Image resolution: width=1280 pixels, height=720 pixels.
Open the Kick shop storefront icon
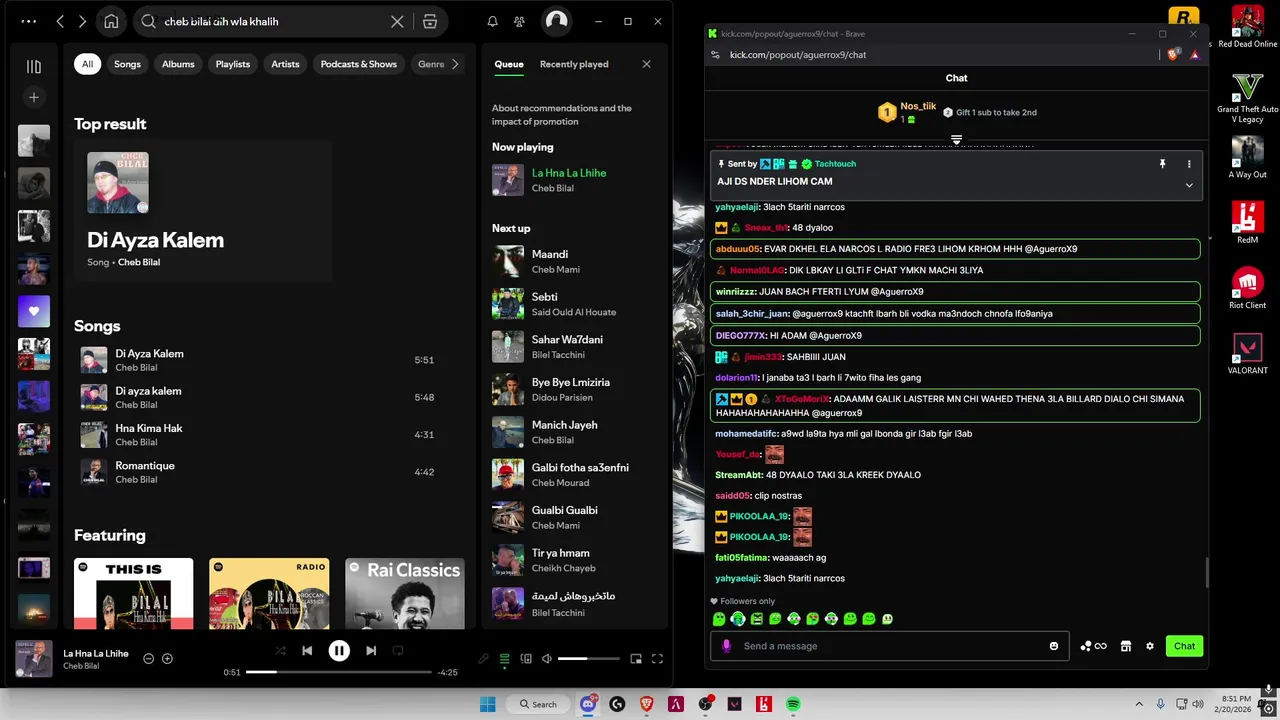click(1125, 646)
